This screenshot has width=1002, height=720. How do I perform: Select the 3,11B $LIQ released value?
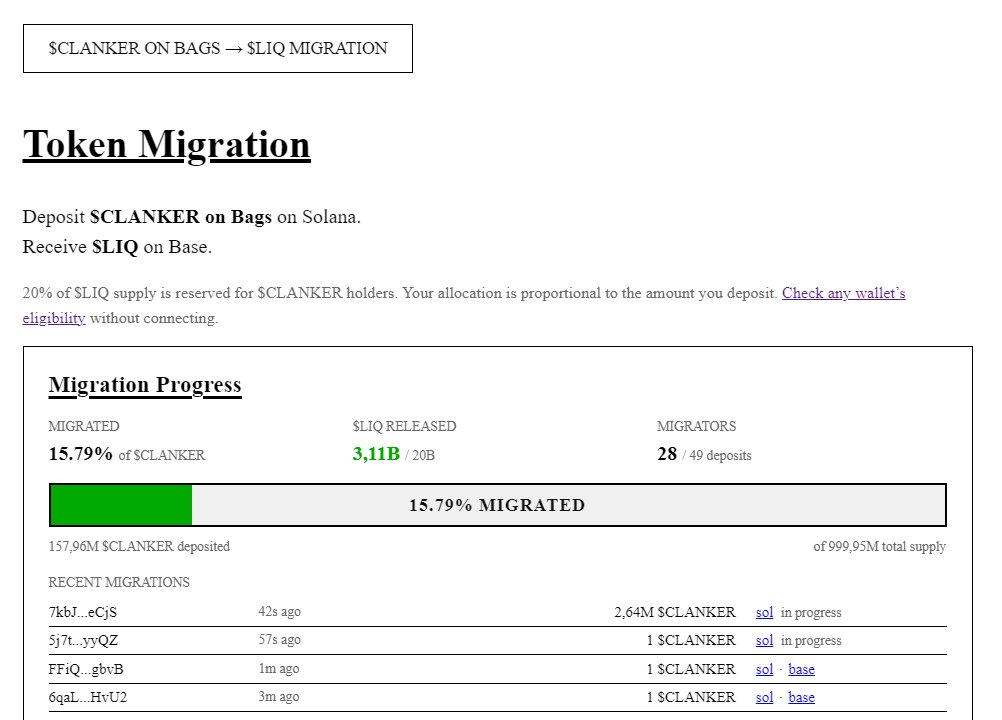click(x=372, y=453)
